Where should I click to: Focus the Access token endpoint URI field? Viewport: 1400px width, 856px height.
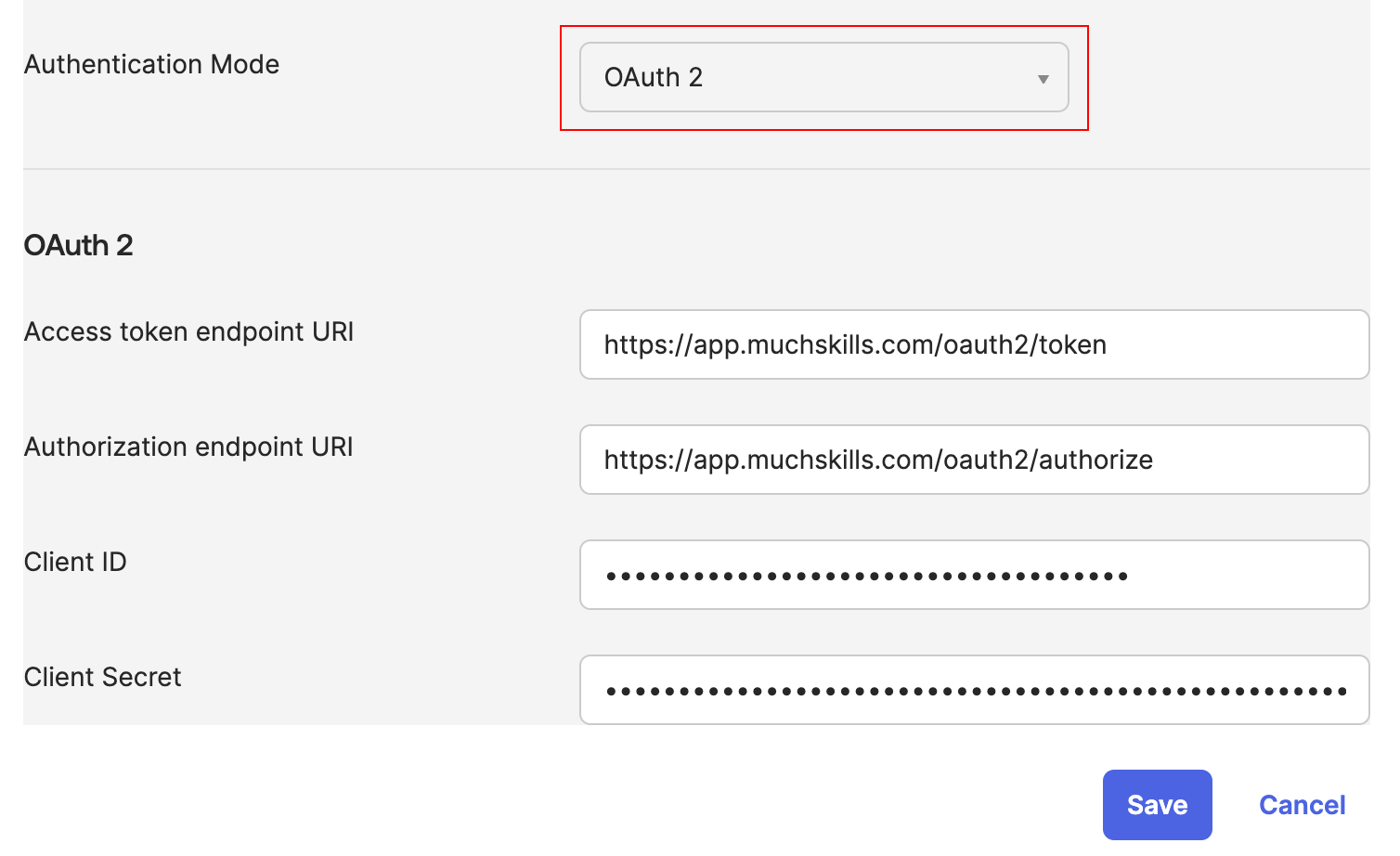point(974,344)
